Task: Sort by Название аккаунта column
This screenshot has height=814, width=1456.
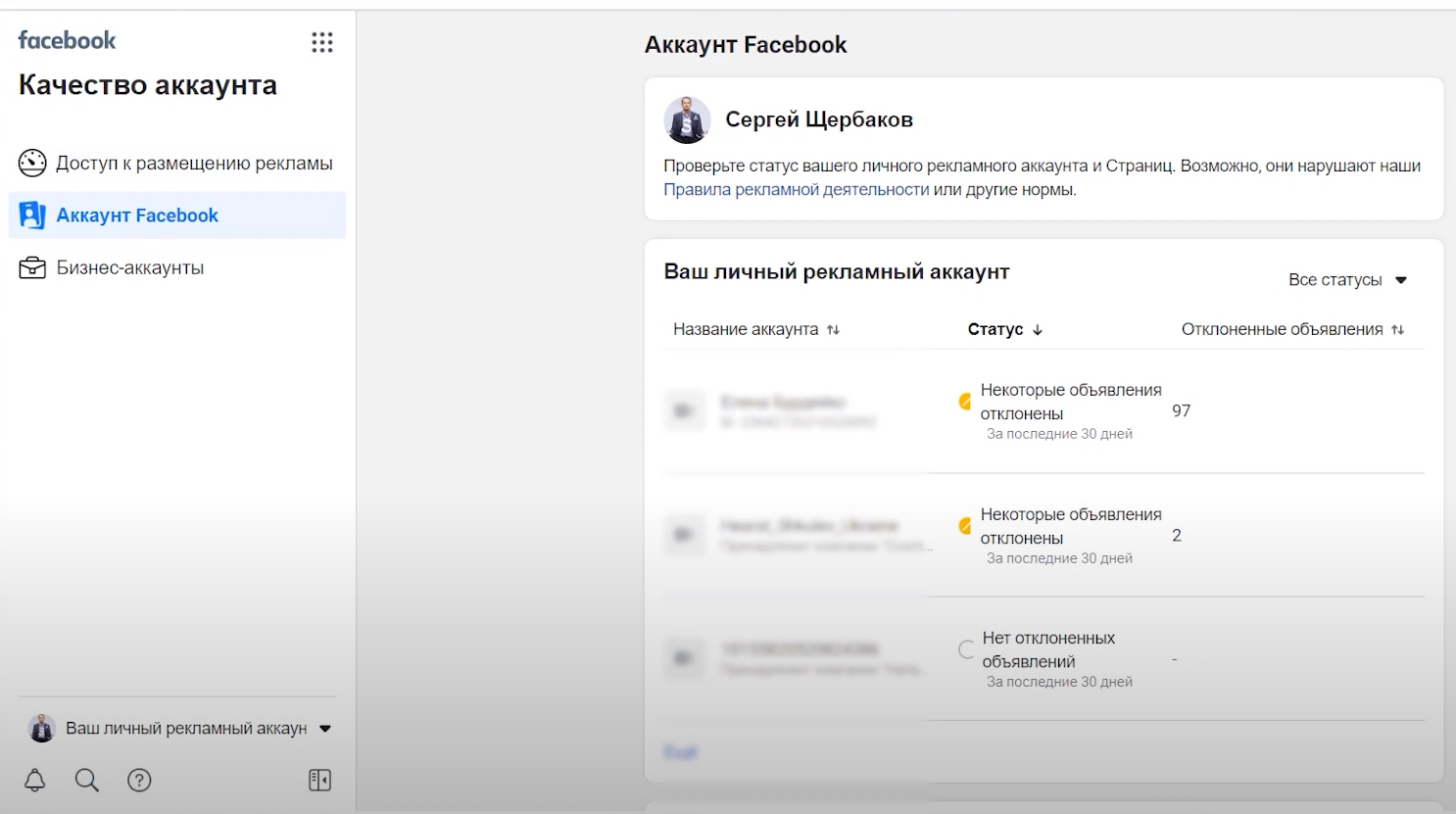Action: [x=756, y=329]
